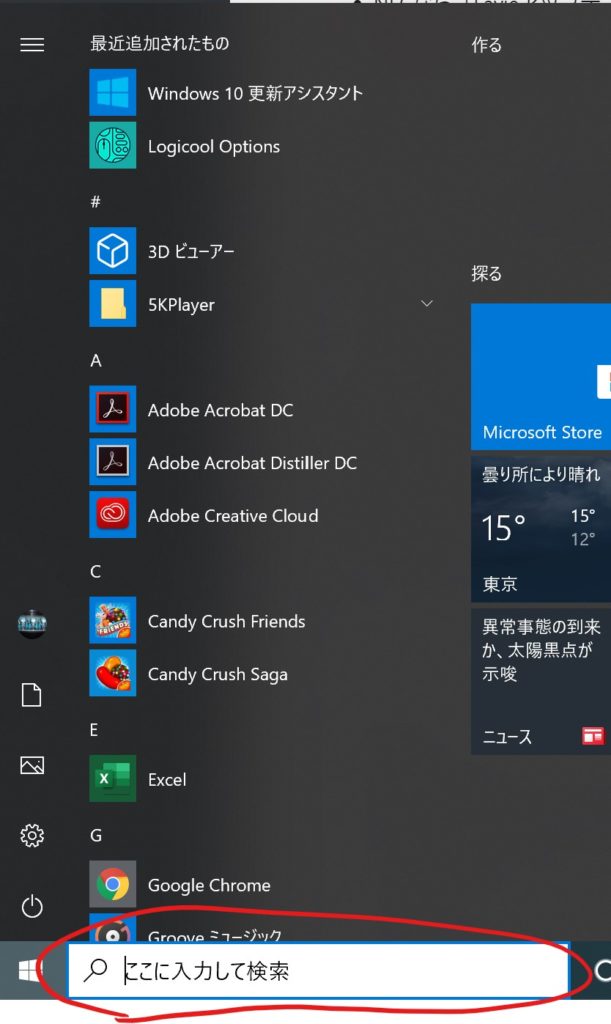Open Adobe Creative Cloud icon
The height and width of the screenshot is (1024, 611).
pyautogui.click(x=113, y=515)
